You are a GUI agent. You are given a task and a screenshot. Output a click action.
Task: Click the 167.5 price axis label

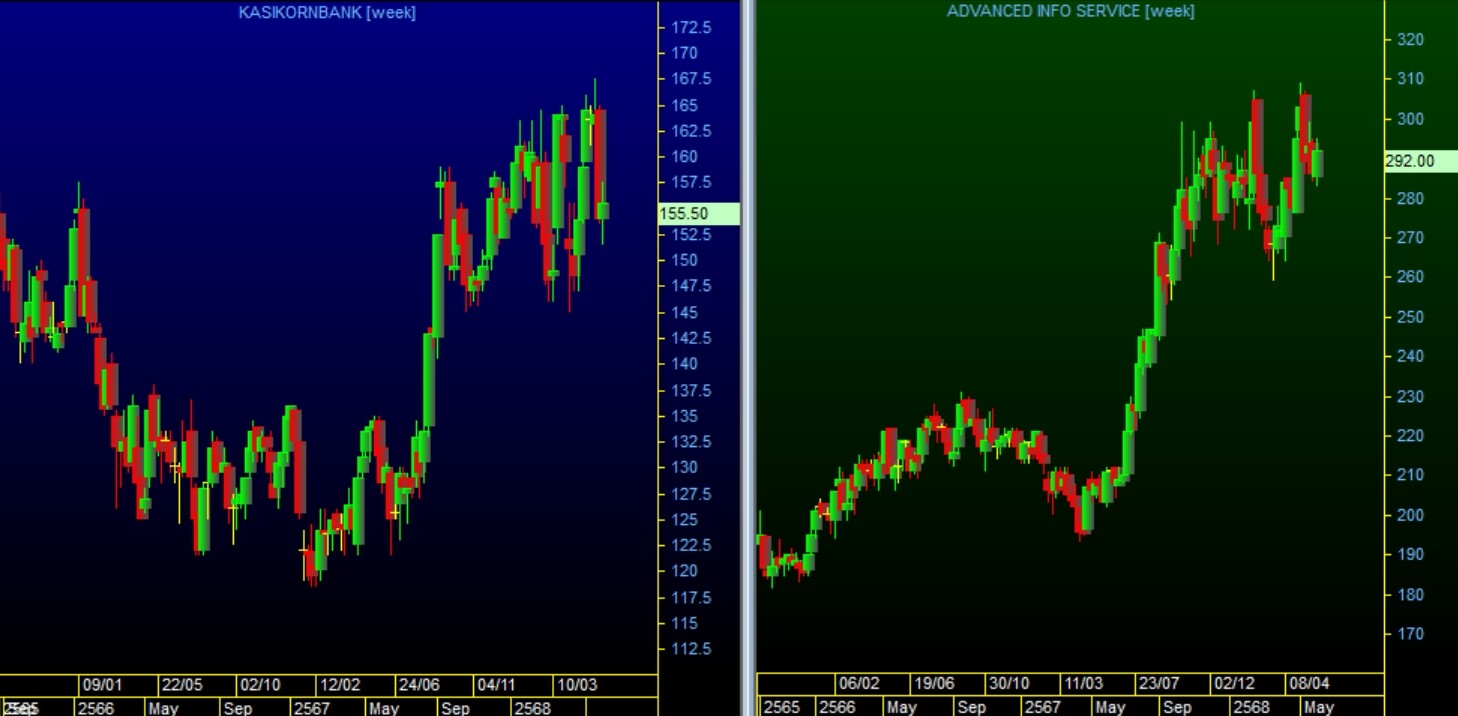(692, 79)
